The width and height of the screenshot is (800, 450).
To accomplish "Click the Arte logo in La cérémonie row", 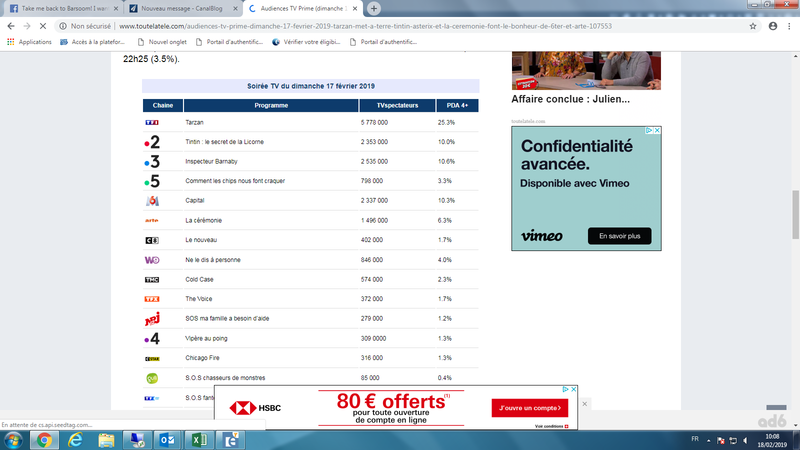I will pyautogui.click(x=152, y=220).
